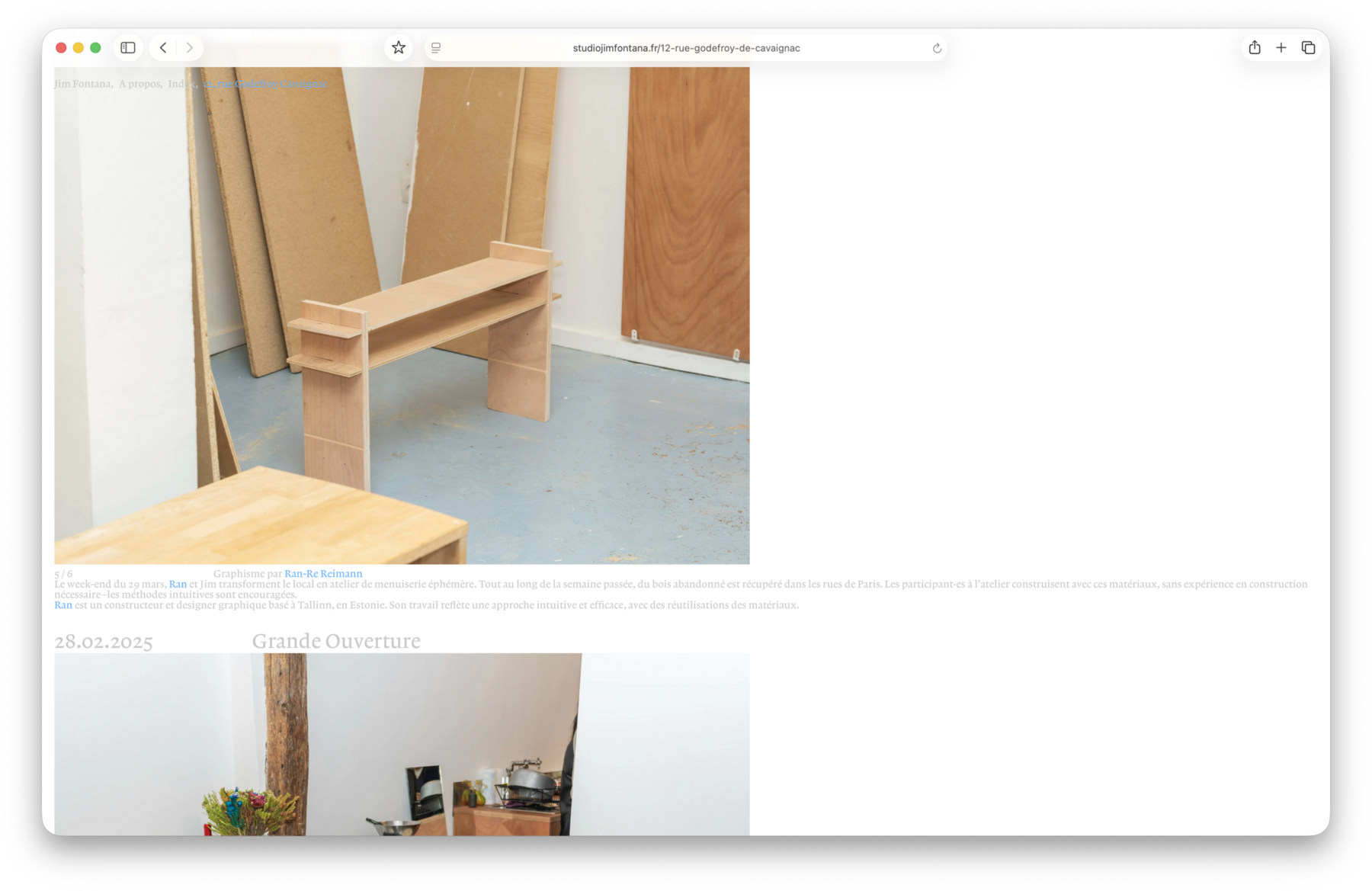
Task: Open the Jim Fontana home link
Action: 83,84
